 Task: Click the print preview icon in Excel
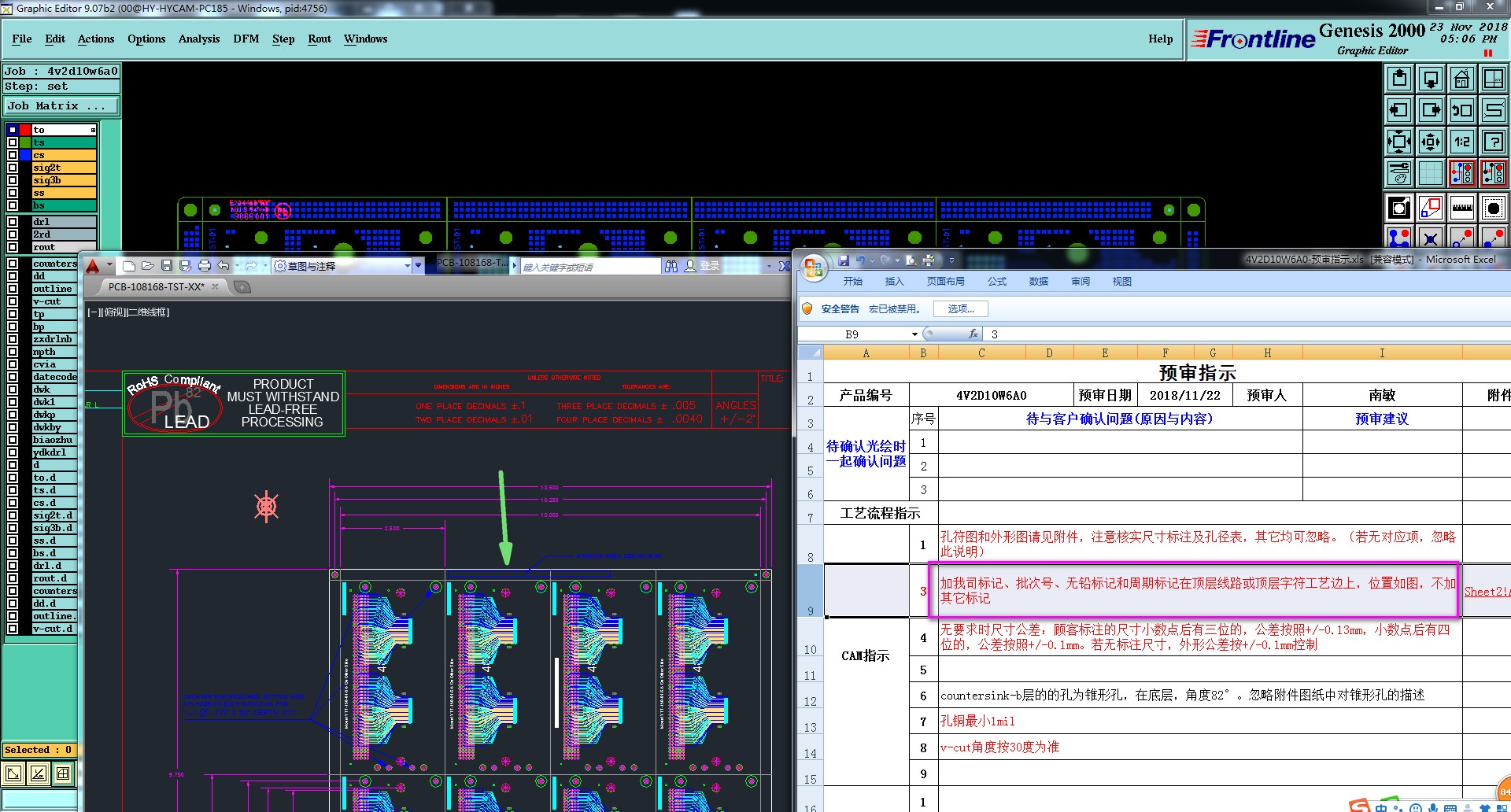click(911, 260)
